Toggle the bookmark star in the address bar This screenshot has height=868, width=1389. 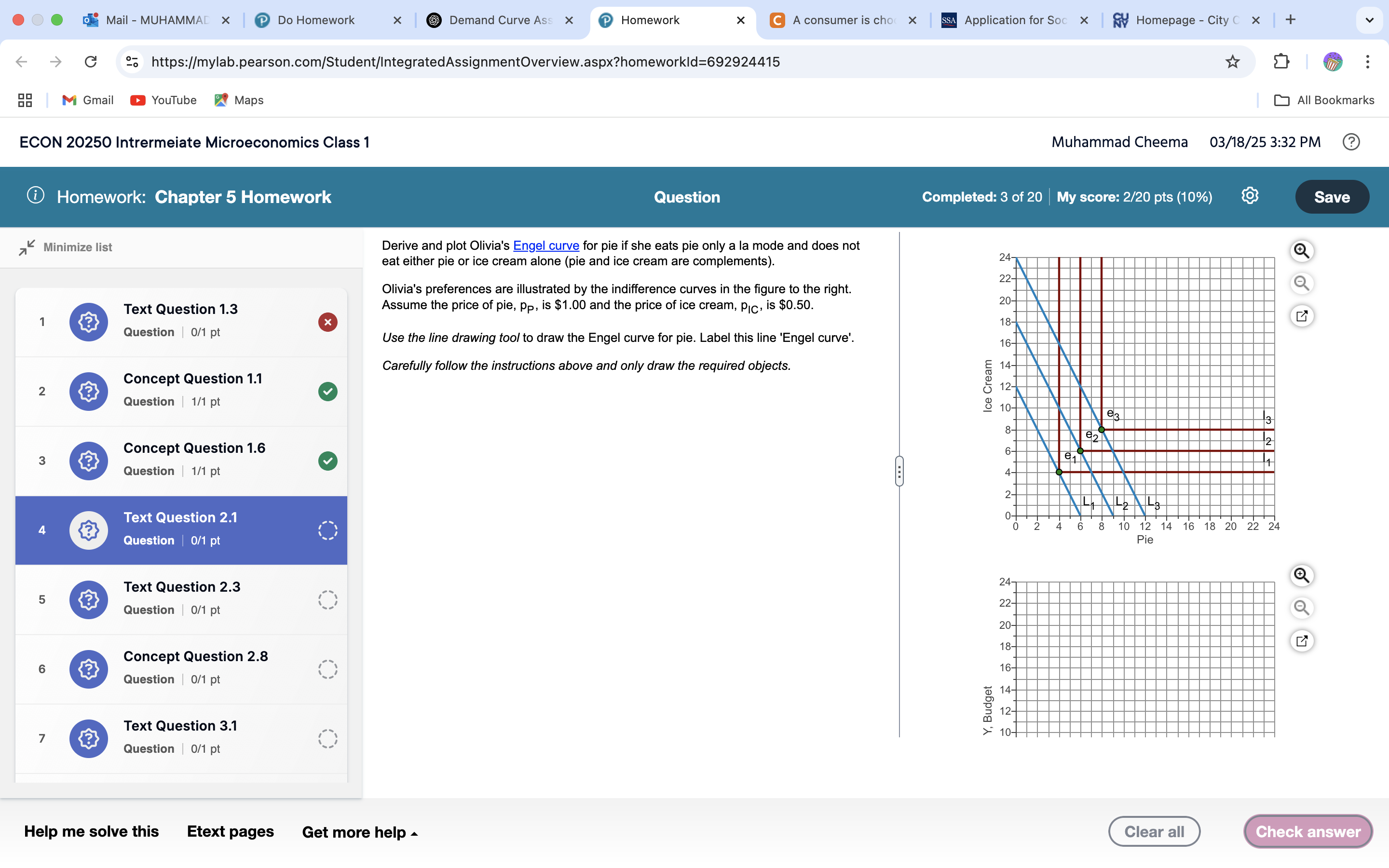[1232, 61]
